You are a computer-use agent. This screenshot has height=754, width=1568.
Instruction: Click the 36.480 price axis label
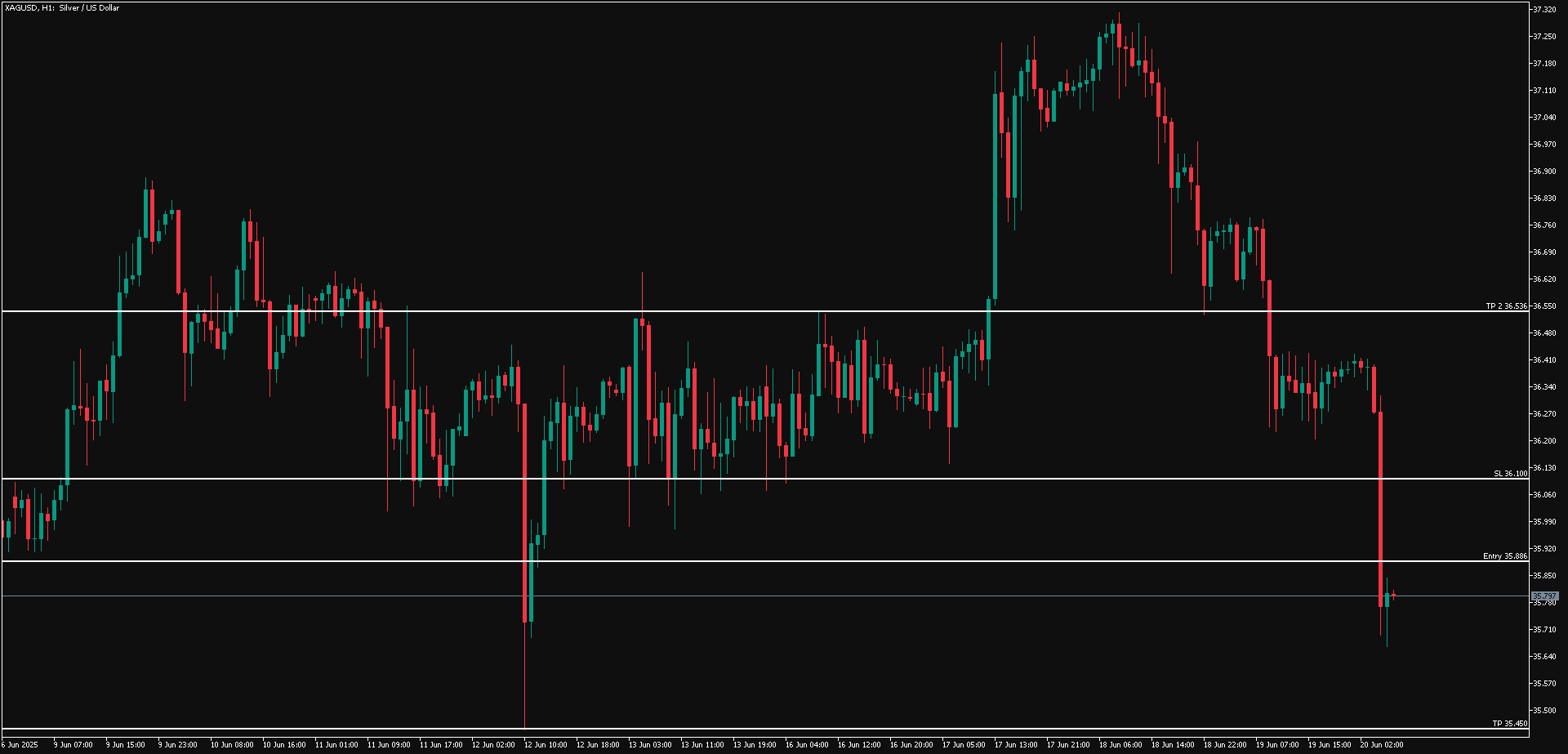(1545, 333)
